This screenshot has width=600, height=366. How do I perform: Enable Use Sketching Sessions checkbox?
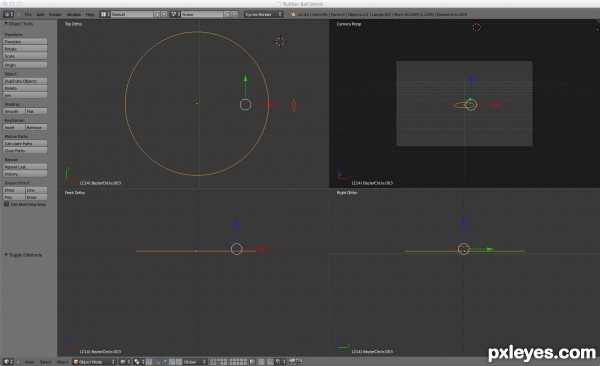click(7, 204)
